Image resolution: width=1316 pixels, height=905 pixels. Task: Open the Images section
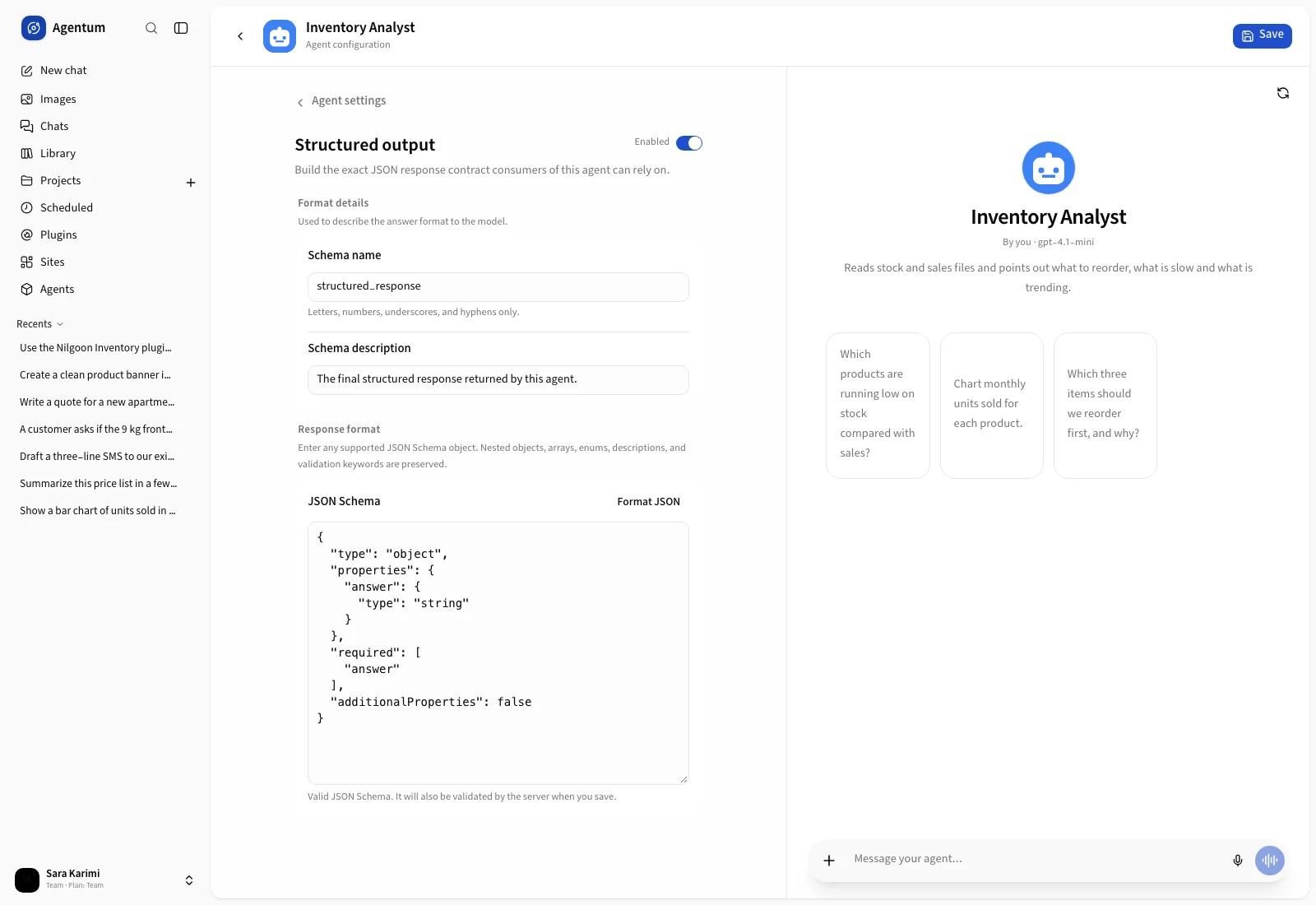point(104,99)
